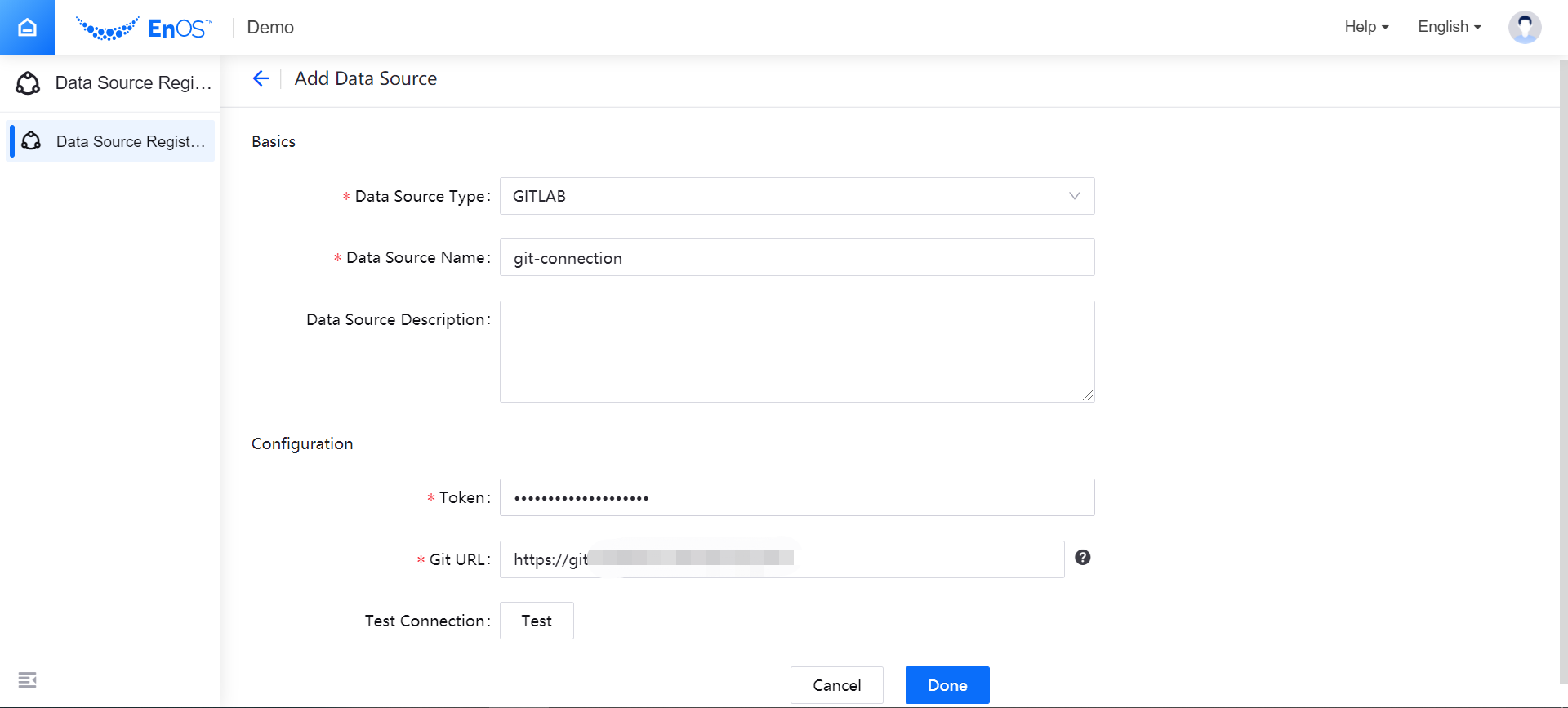Click the page vertical scrollbar
This screenshot has height=708, width=1568.
click(x=1563, y=372)
